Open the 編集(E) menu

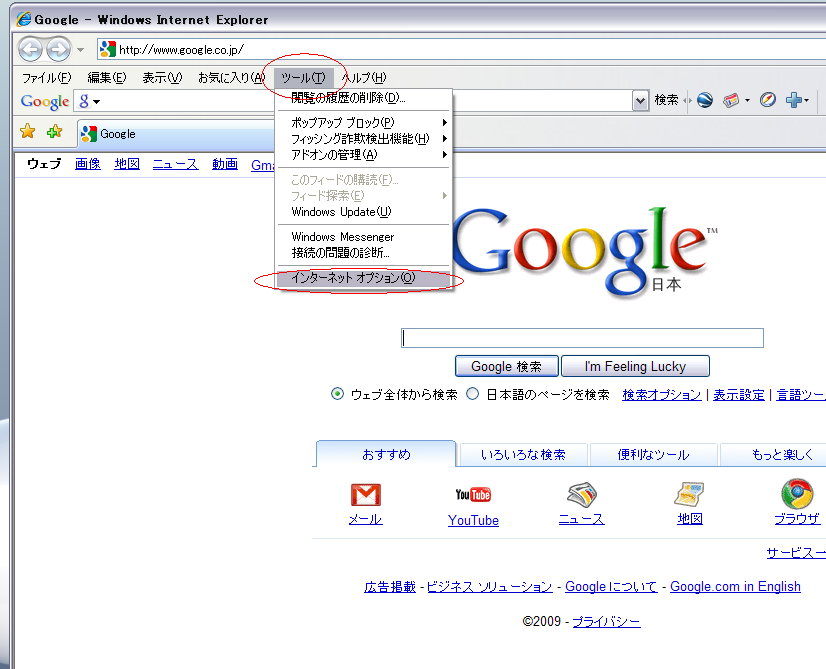[x=107, y=78]
